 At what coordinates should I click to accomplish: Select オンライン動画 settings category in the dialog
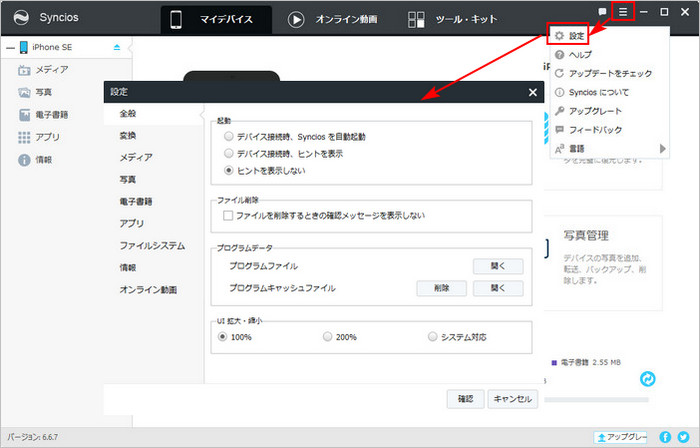point(148,290)
